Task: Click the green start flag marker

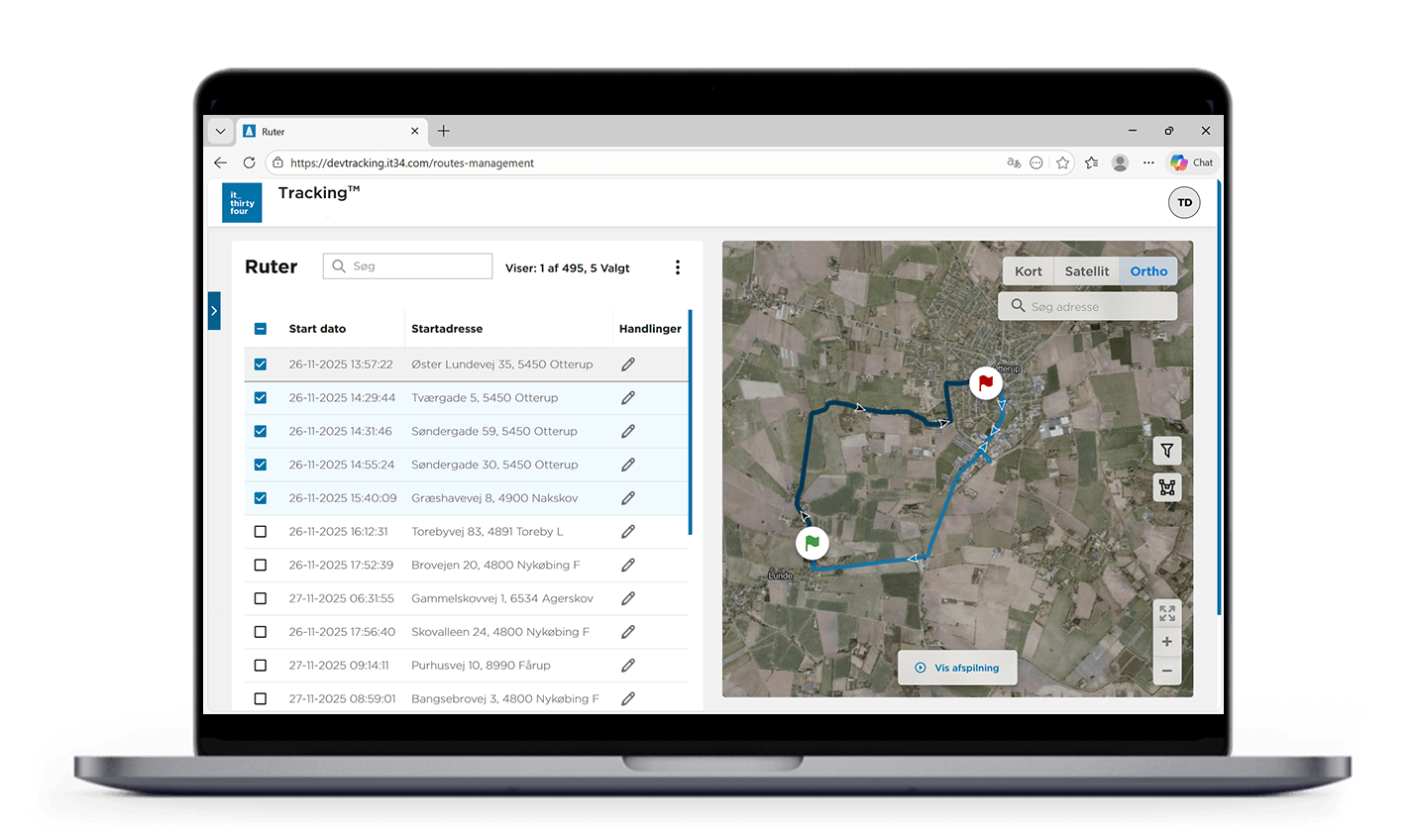Action: 813,543
